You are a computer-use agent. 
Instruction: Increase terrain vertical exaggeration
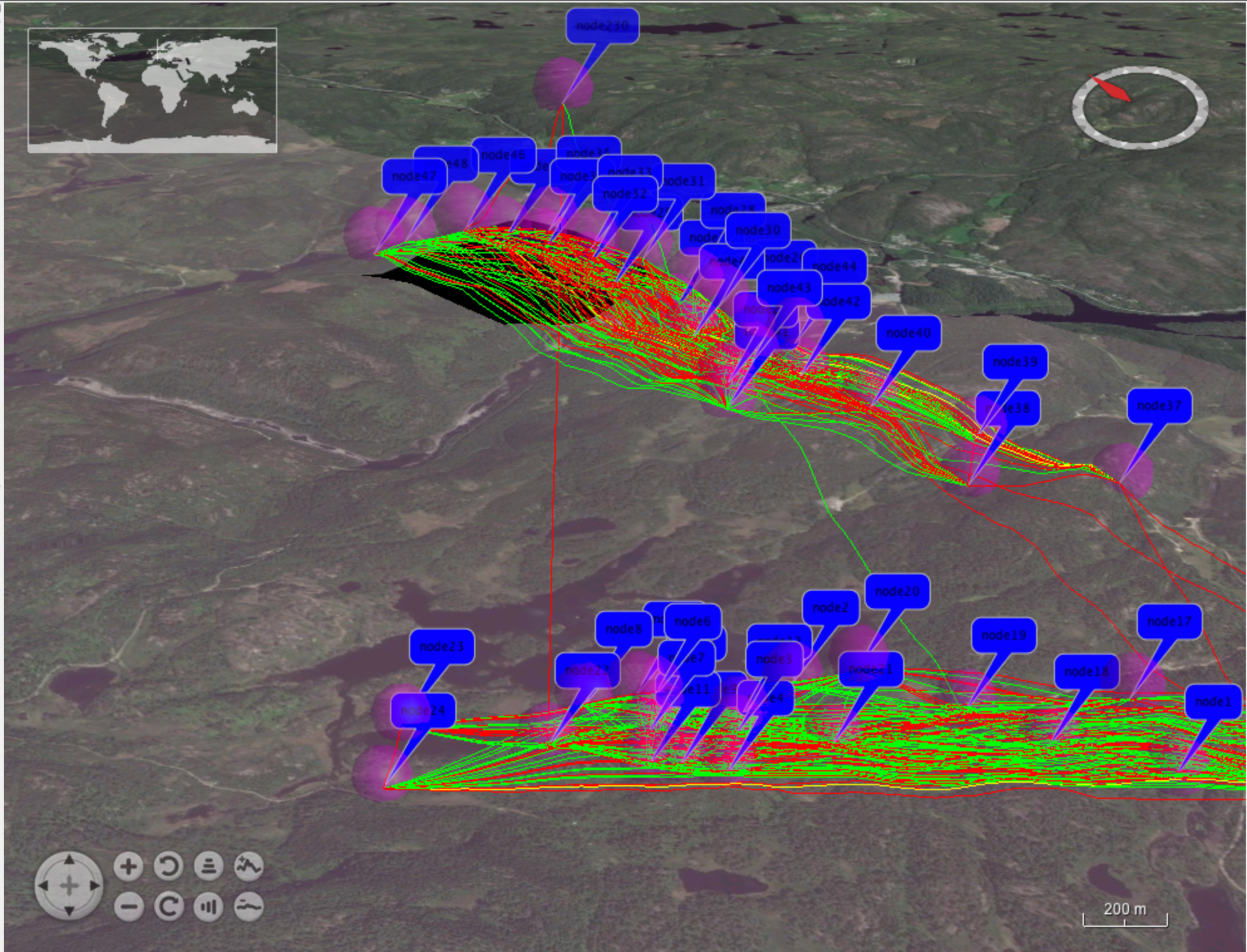point(249,867)
